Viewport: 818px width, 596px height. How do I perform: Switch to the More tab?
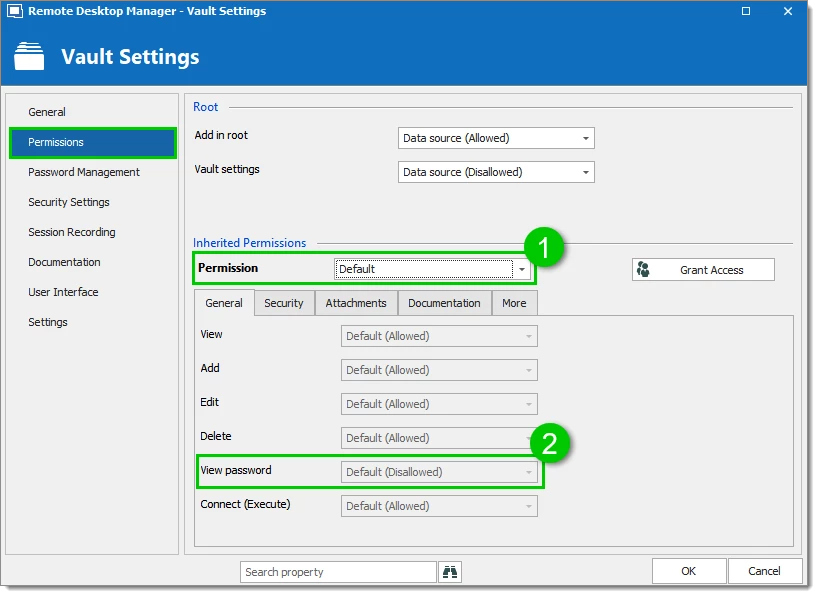point(514,303)
